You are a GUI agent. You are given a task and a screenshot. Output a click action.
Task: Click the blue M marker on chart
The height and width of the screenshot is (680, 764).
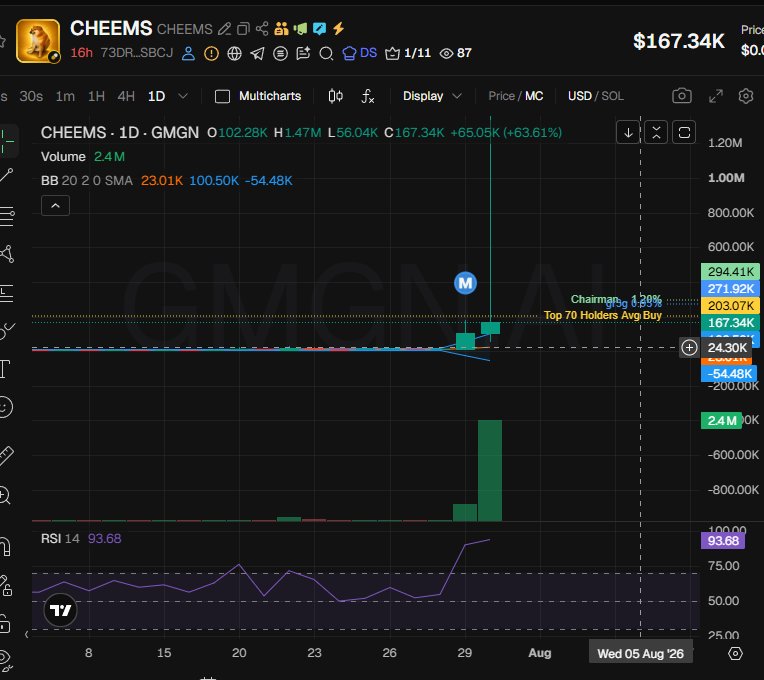(465, 283)
